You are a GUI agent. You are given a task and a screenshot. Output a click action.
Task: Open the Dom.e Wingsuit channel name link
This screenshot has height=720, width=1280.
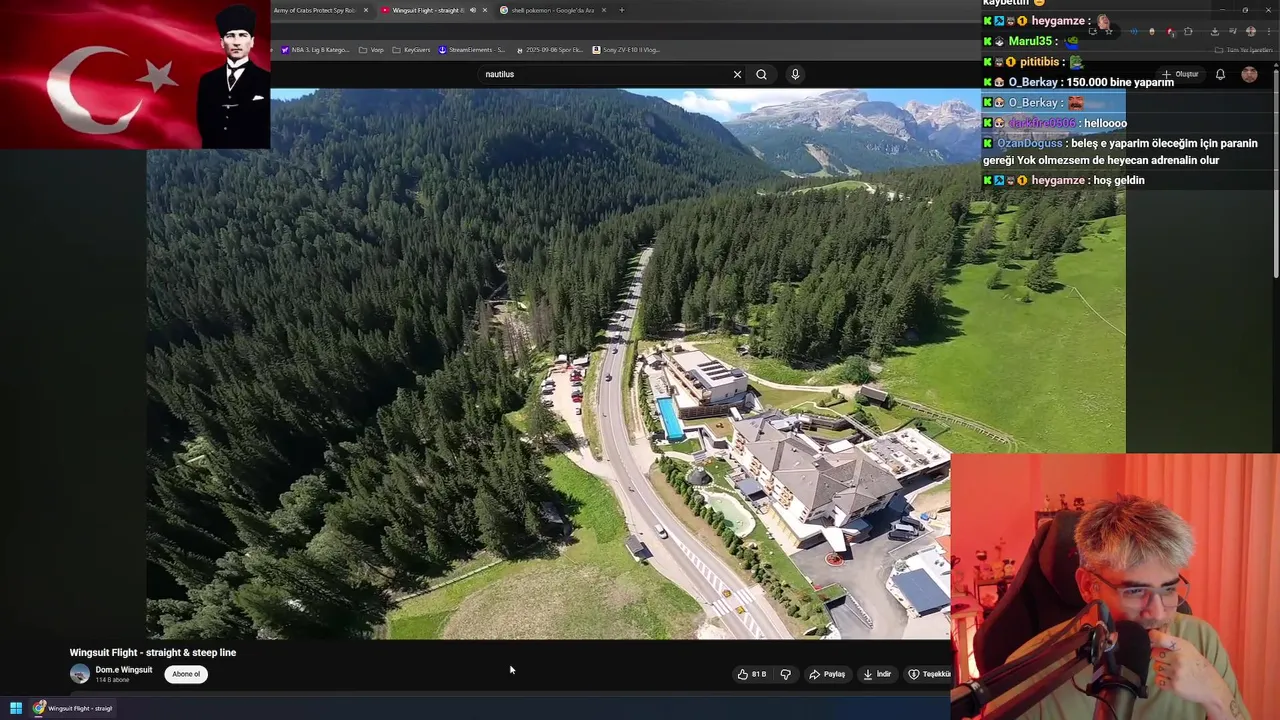(x=124, y=670)
